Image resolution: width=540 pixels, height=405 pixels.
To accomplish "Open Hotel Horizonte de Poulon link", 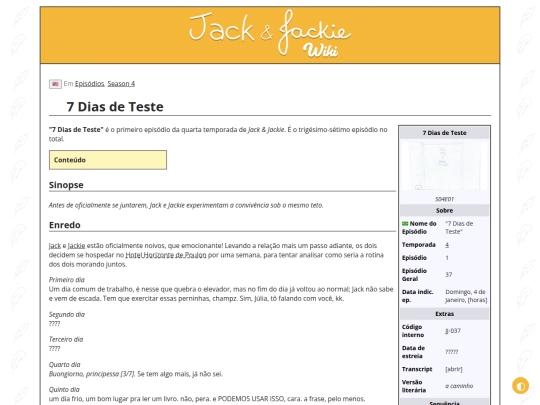I will tap(166, 255).
